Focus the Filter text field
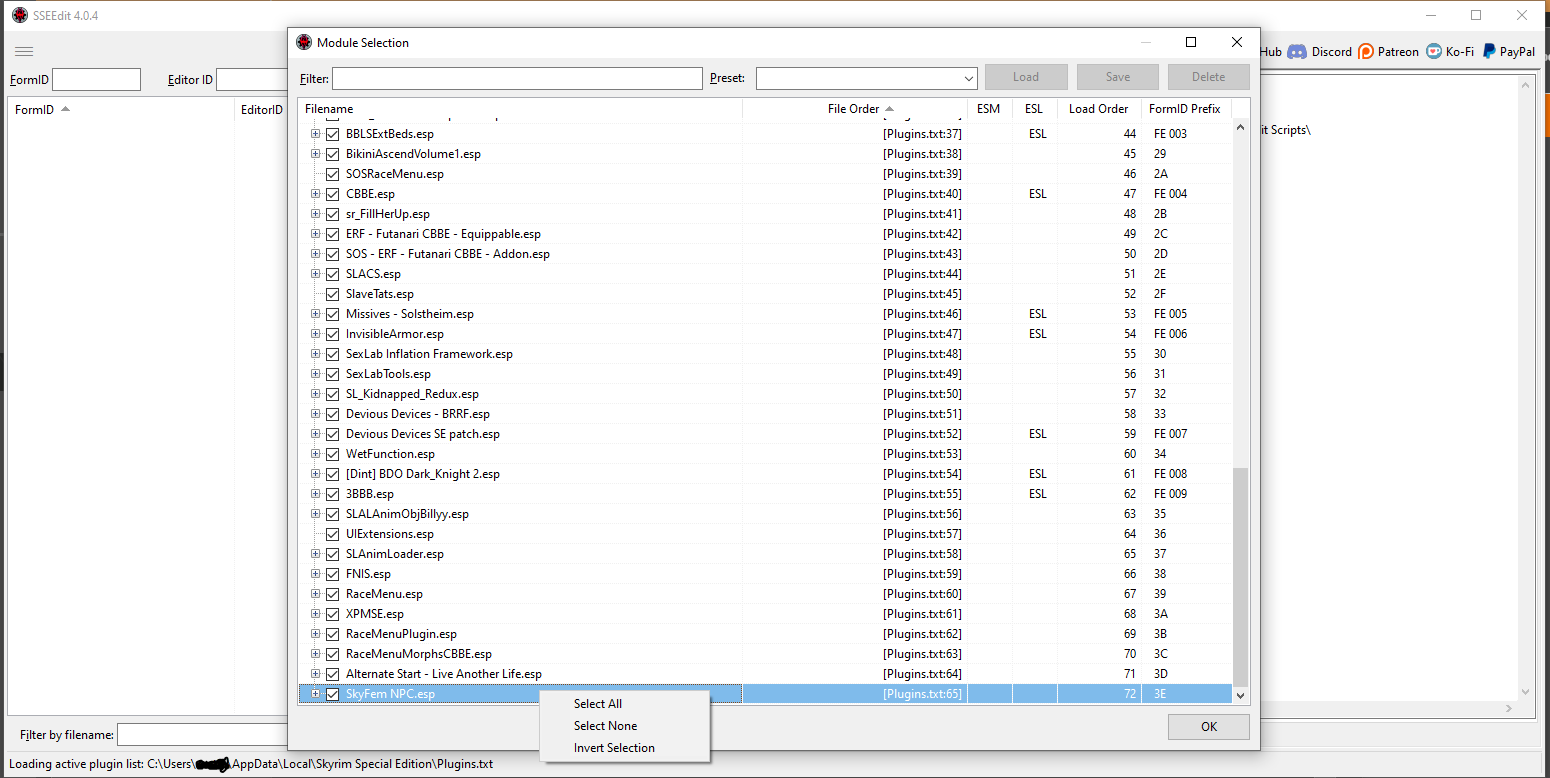Image resolution: width=1550 pixels, height=778 pixels. click(517, 78)
